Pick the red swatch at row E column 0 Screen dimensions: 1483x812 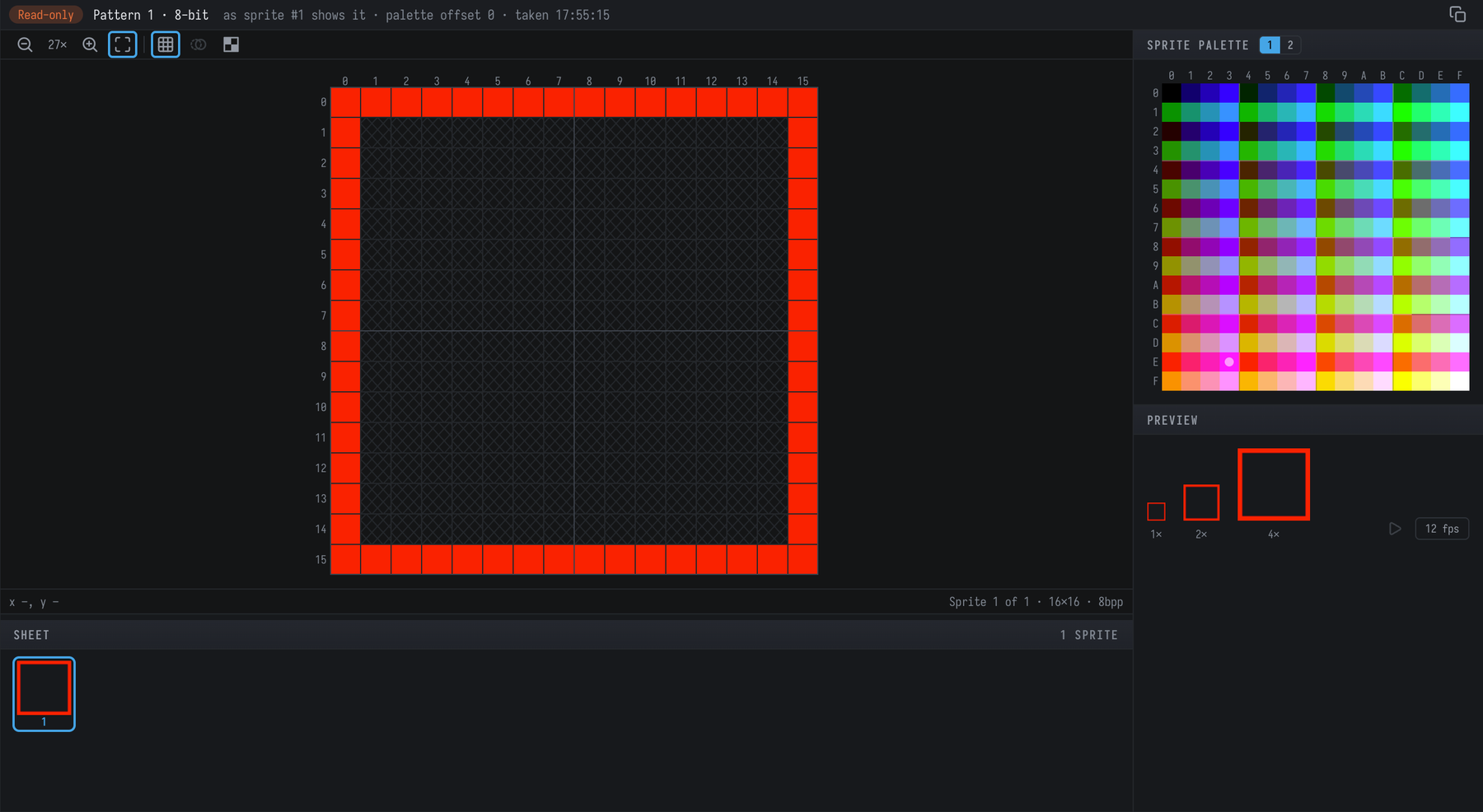(x=1172, y=362)
